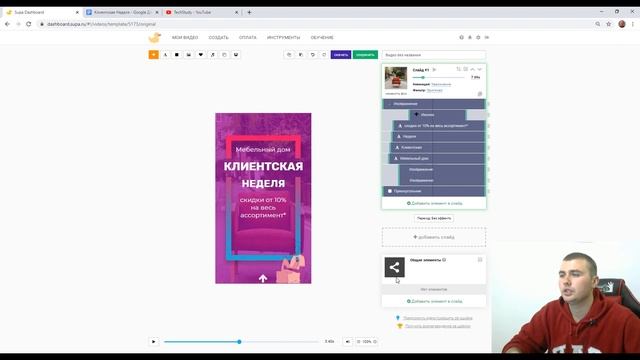The width and height of the screenshot is (640, 360).
Task: Select the text tool (letter A)
Action: 165,55
